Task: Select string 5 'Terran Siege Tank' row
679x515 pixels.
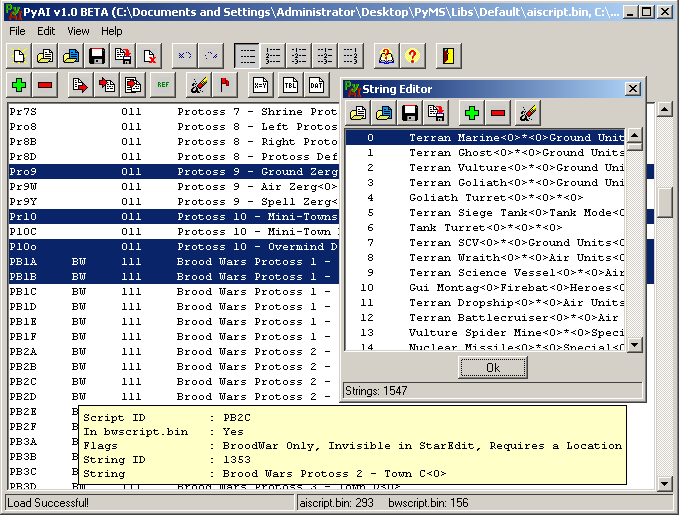Action: tap(485, 213)
